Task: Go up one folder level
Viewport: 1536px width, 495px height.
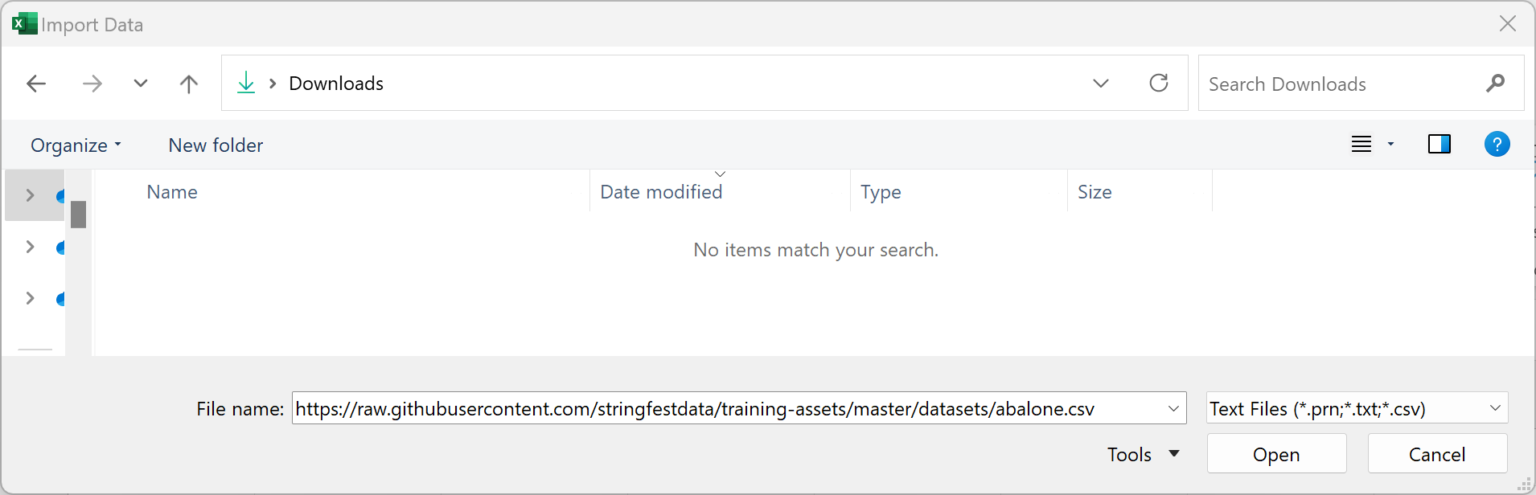Action: (188, 84)
